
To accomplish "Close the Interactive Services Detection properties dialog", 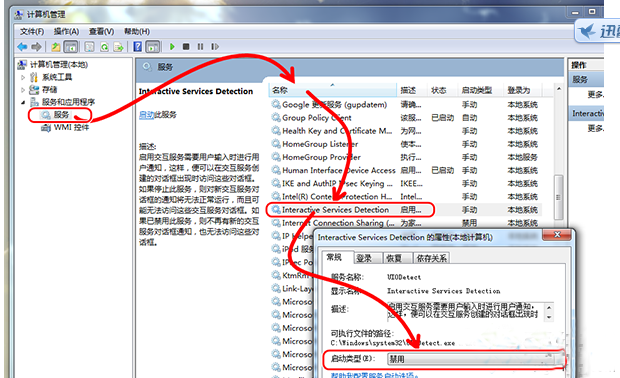I will 557,235.
